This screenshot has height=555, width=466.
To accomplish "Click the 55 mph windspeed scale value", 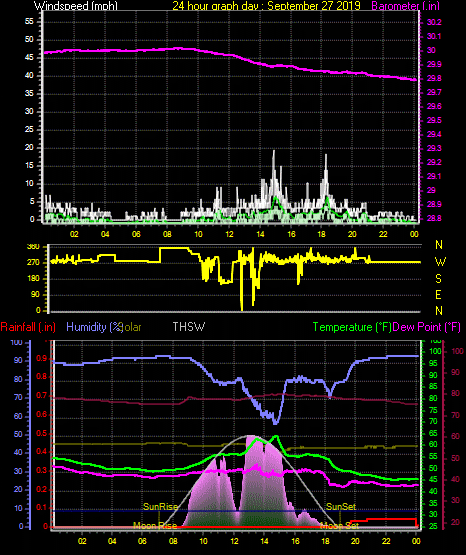I will click(29, 22).
